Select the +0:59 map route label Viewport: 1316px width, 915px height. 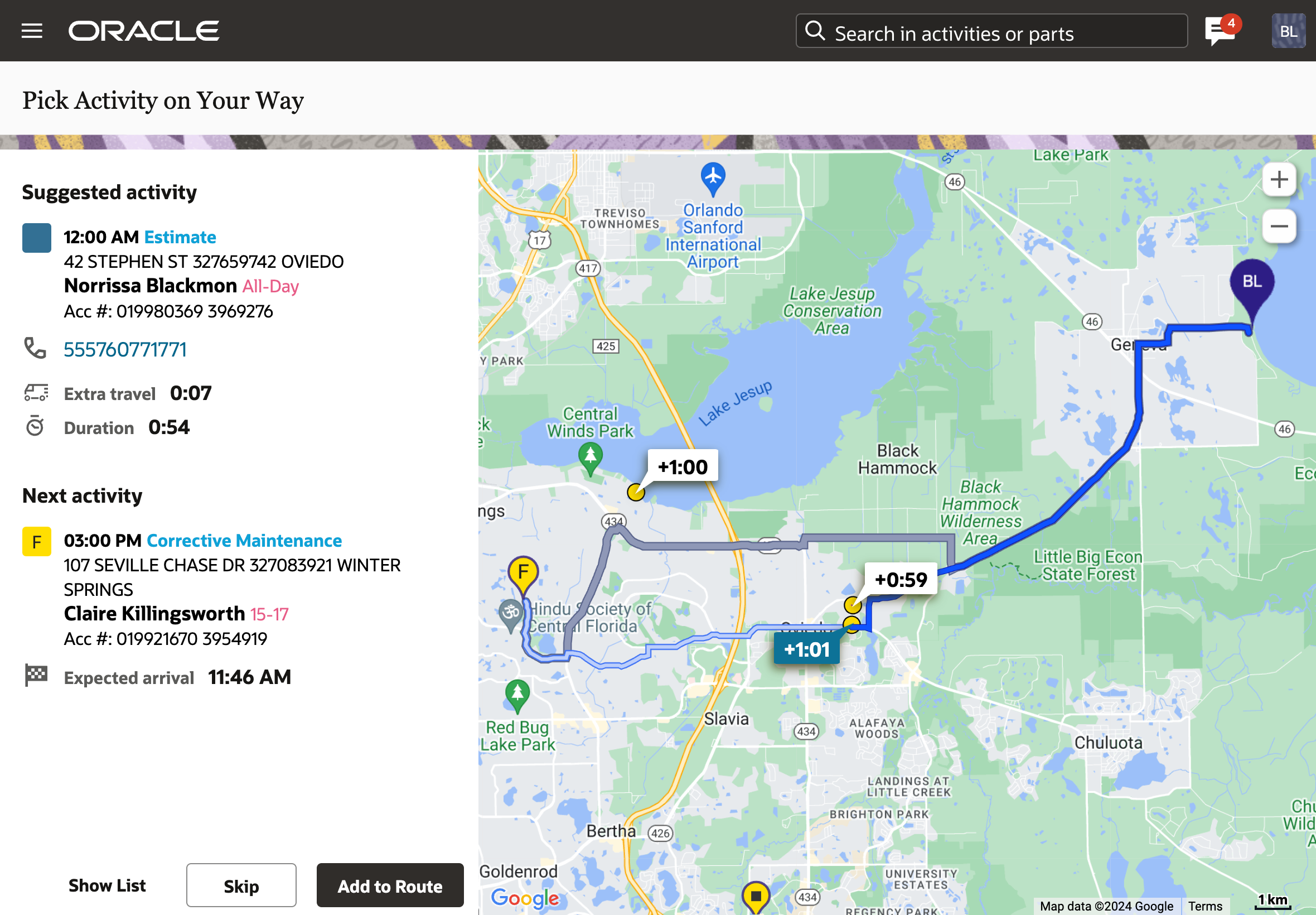pyautogui.click(x=901, y=580)
